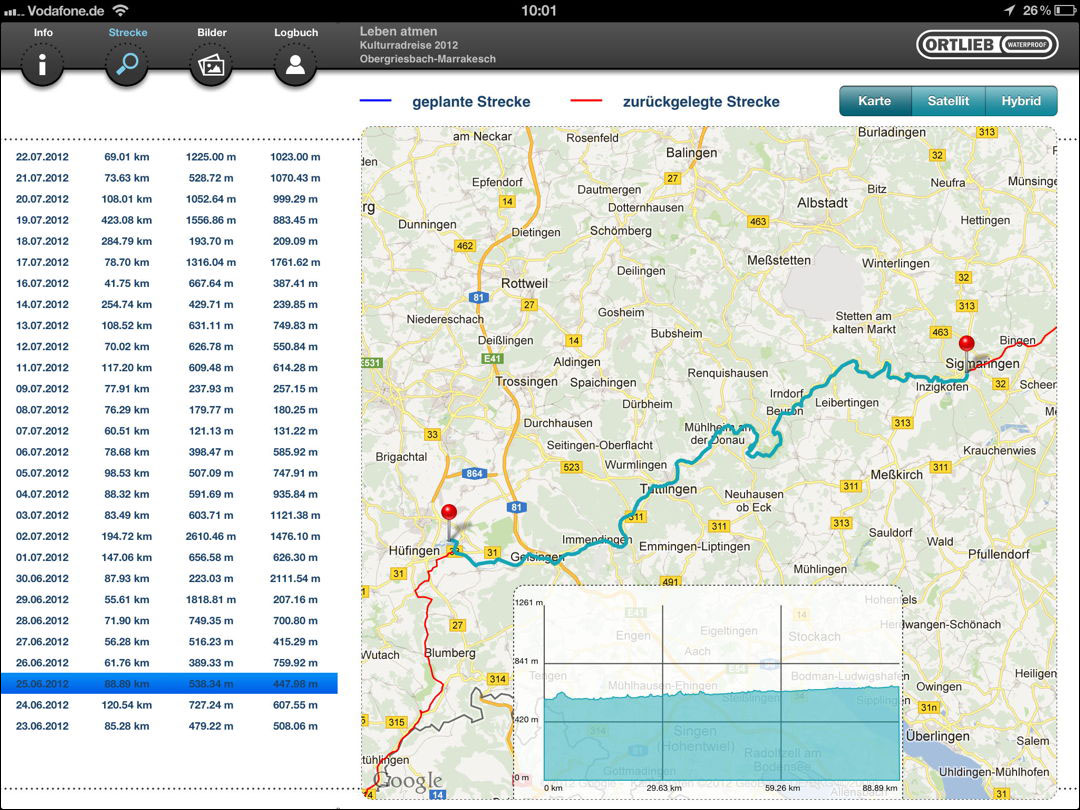
Task: Open the Logbuch person icon
Action: point(295,65)
